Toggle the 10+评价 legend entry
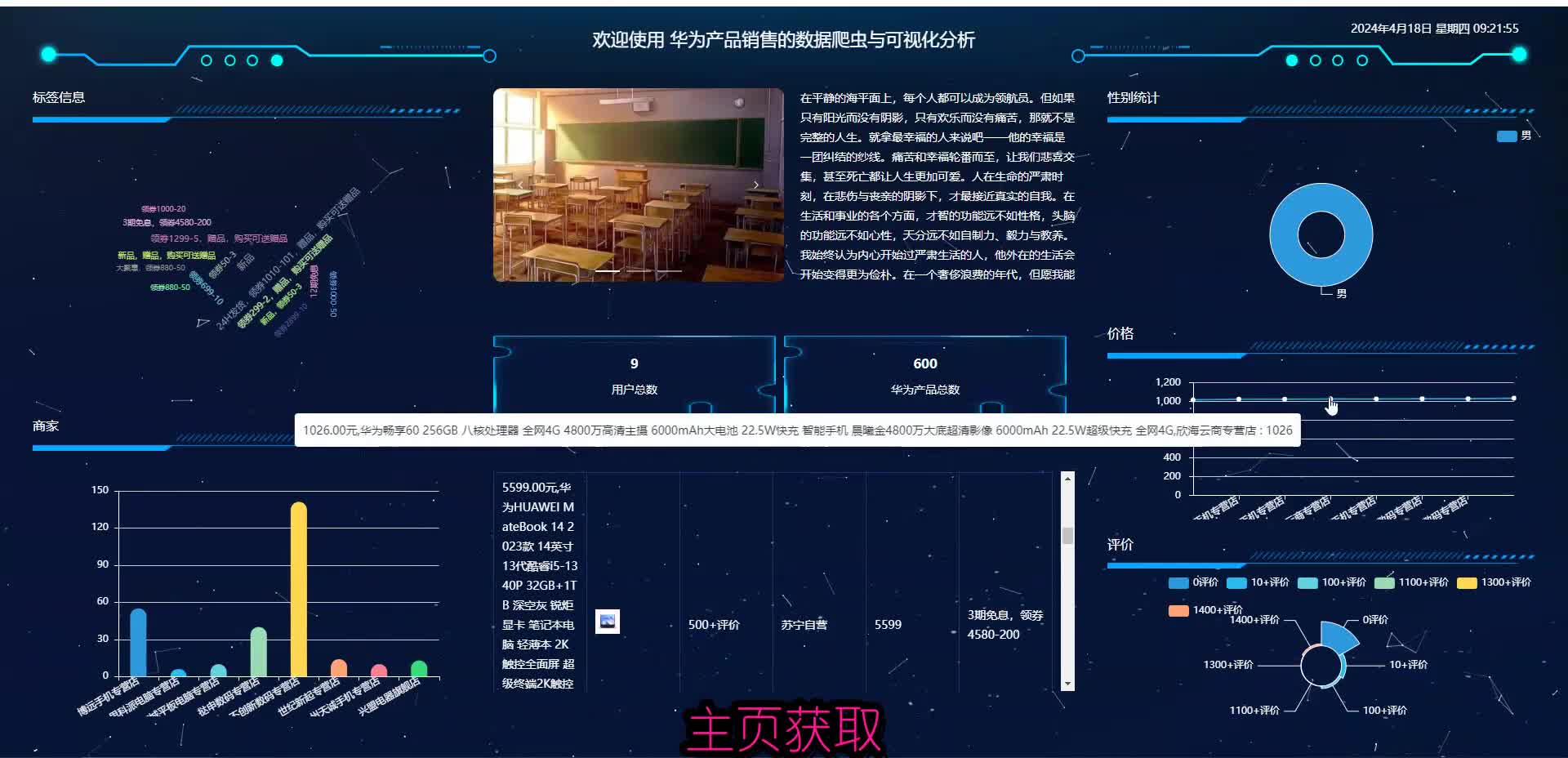Viewport: 1568px width, 758px height. [1258, 582]
